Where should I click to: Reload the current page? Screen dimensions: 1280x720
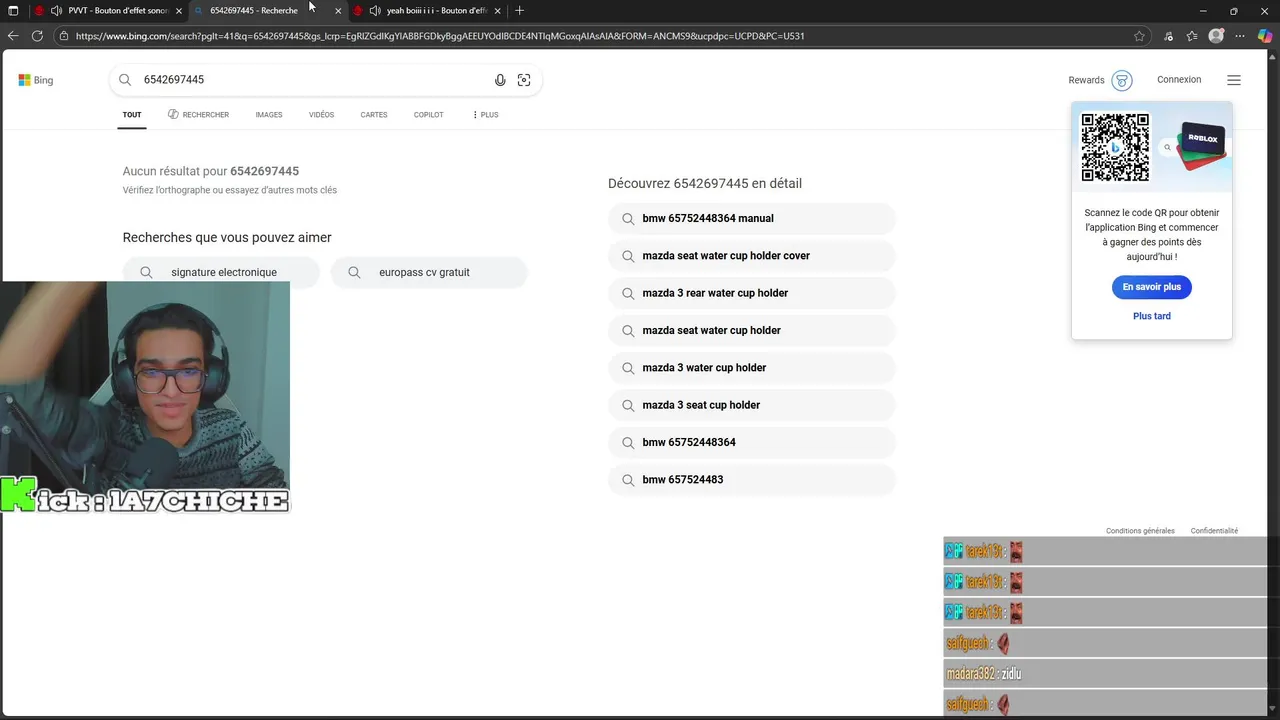point(37,36)
